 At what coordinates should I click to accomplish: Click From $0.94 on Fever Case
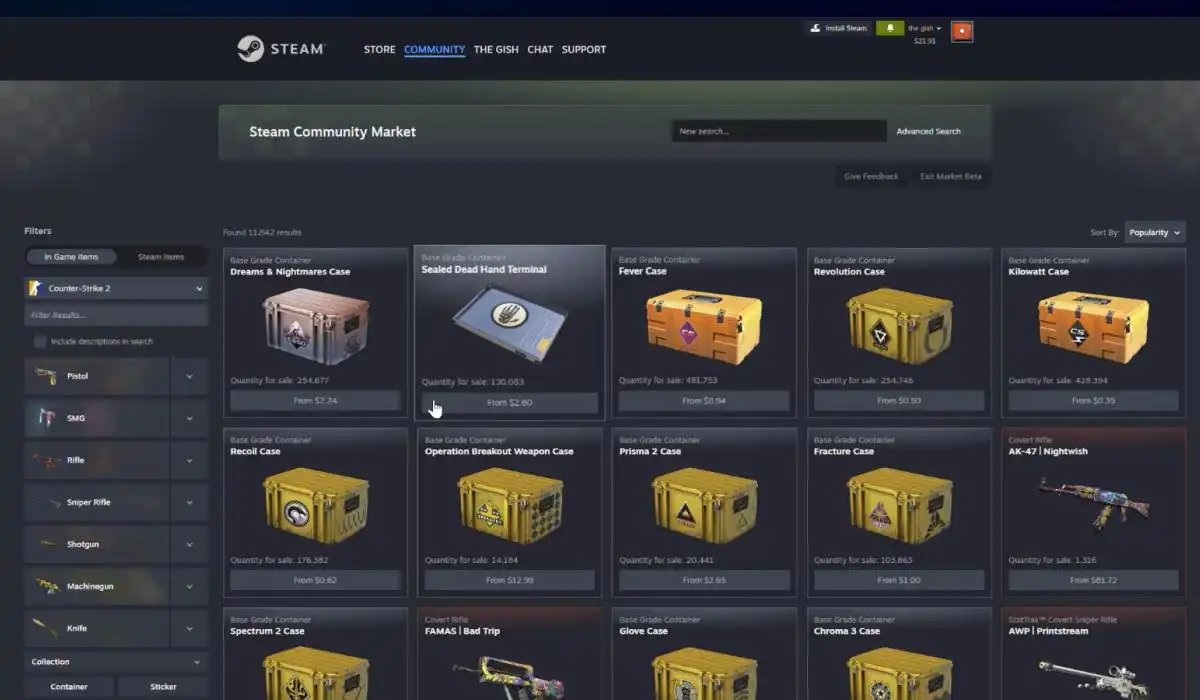(705, 400)
